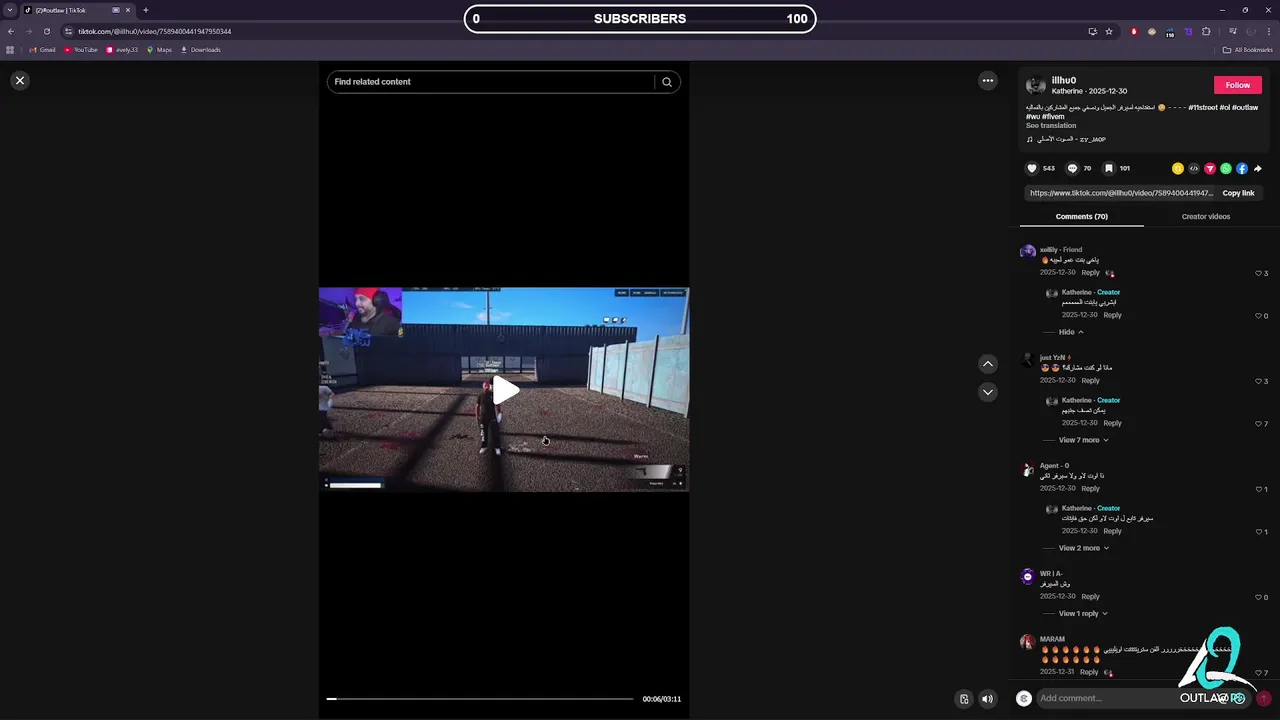Seek on the video progress bar
The image size is (1280, 720).
(x=480, y=699)
